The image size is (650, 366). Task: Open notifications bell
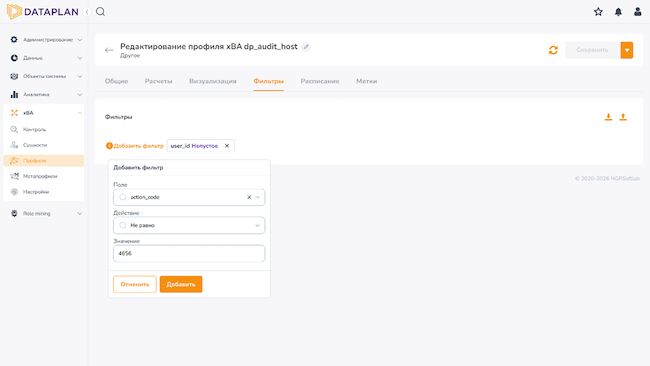coord(618,12)
